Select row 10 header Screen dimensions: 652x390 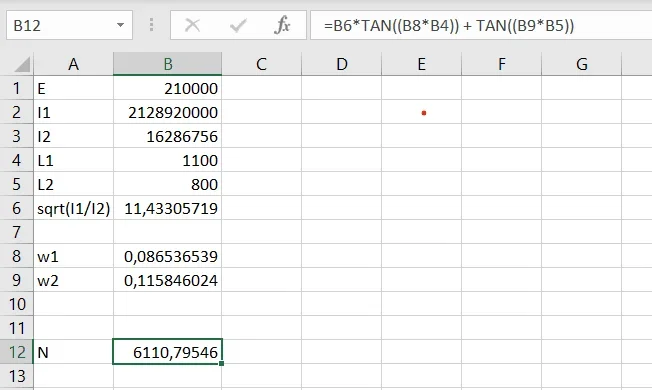tap(17, 304)
